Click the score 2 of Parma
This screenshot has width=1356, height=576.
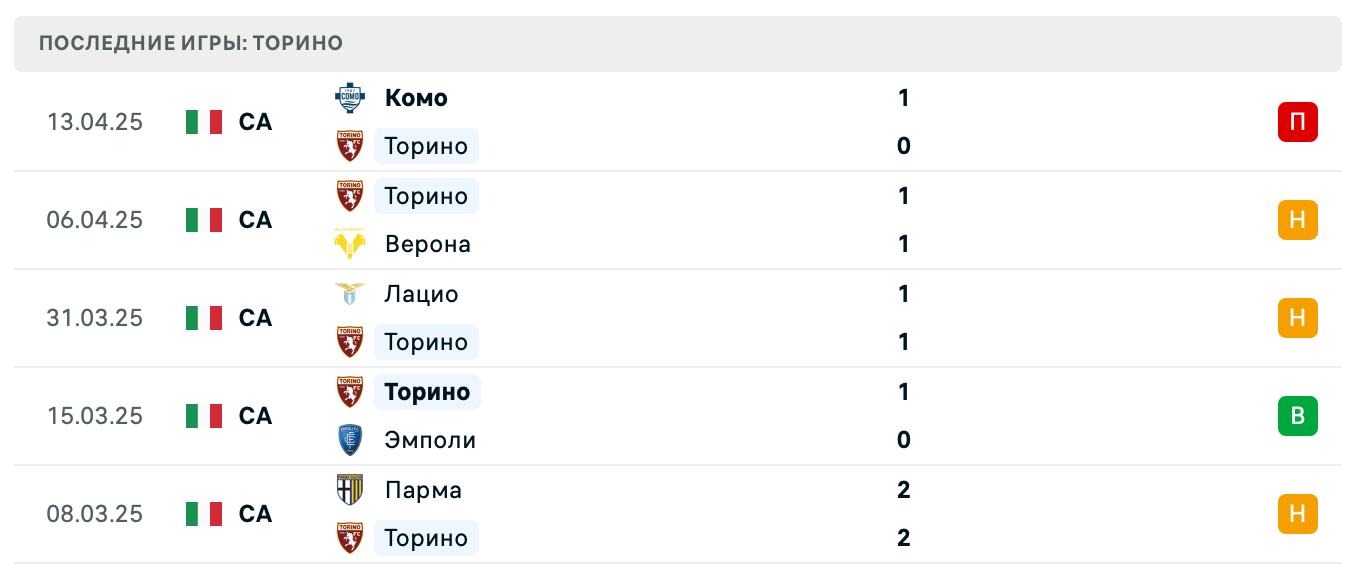point(903,490)
